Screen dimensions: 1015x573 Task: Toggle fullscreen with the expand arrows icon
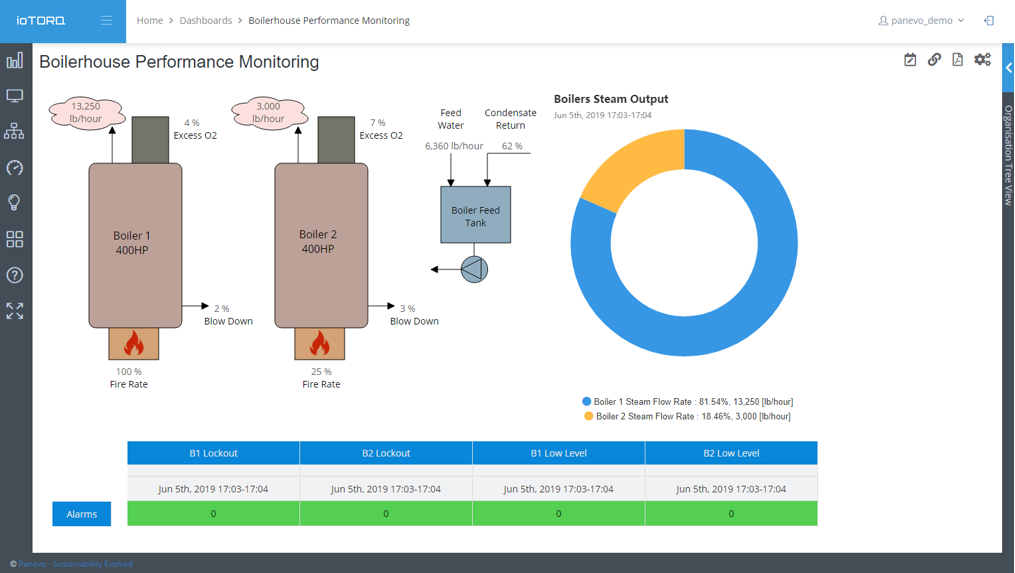click(15, 311)
